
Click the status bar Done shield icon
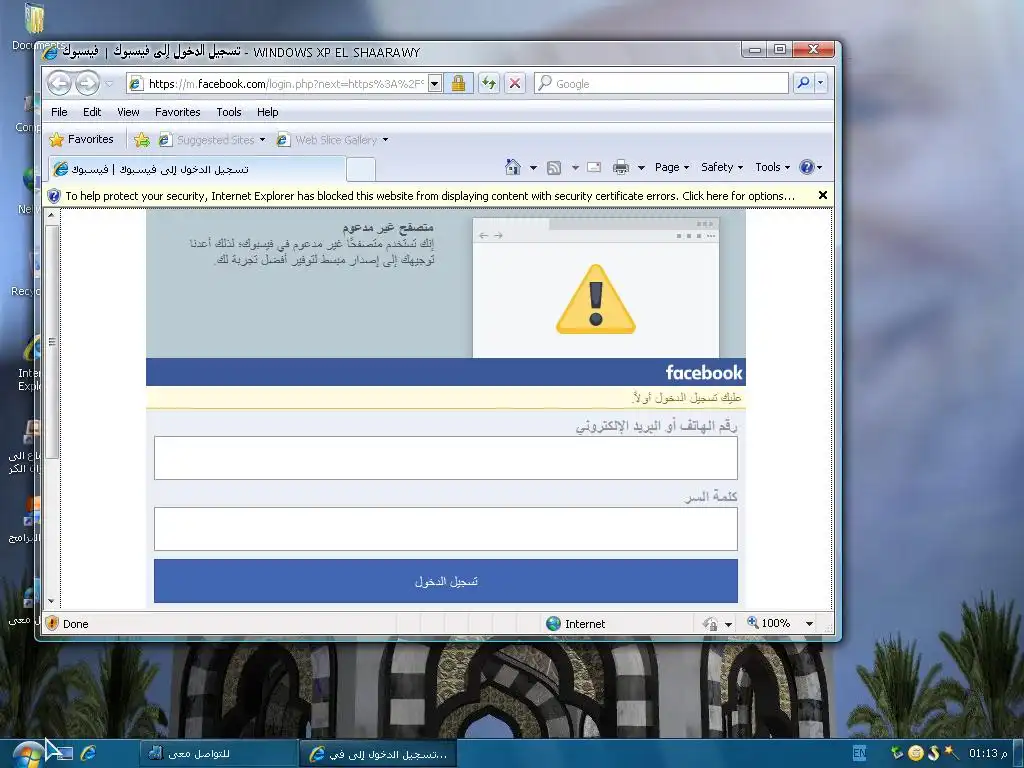click(52, 624)
